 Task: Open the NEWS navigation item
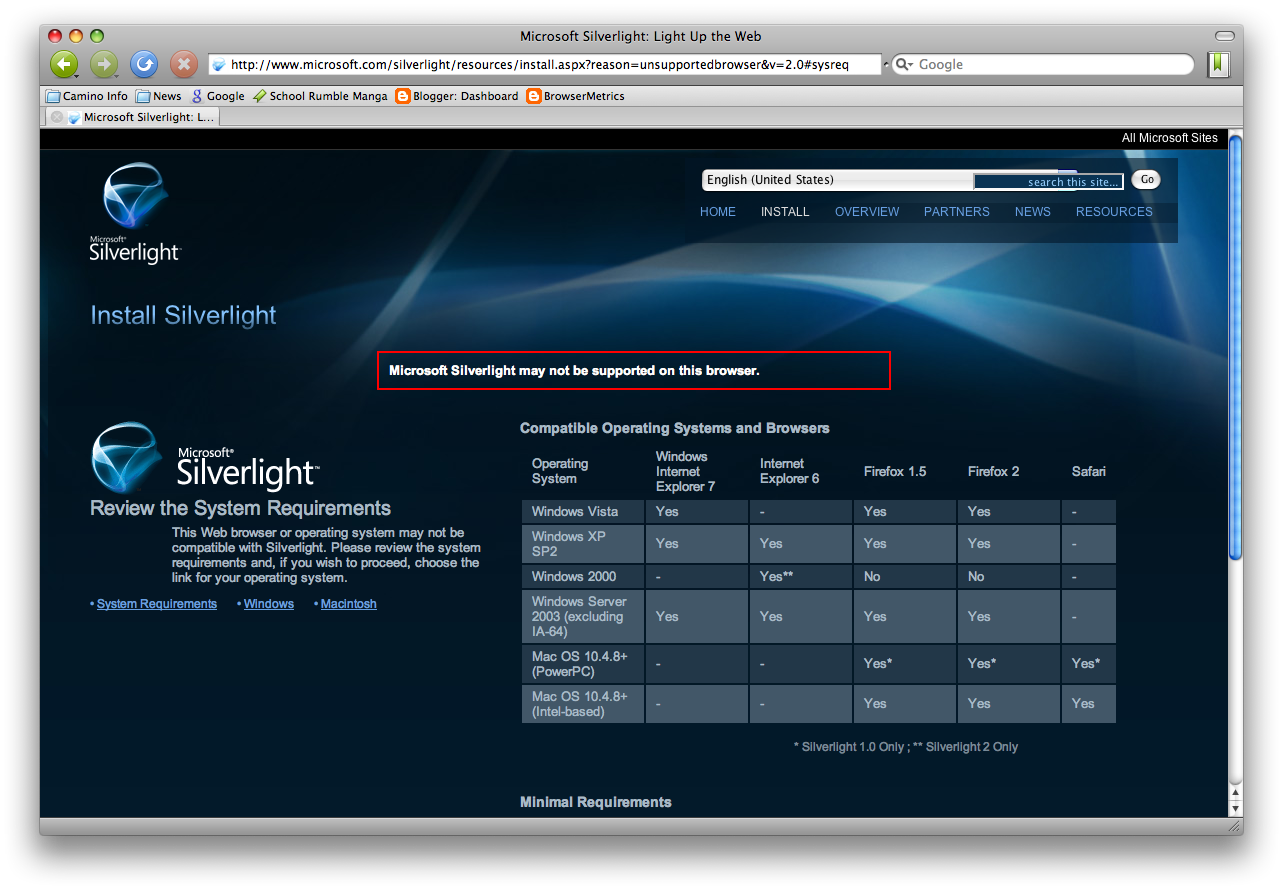1033,212
